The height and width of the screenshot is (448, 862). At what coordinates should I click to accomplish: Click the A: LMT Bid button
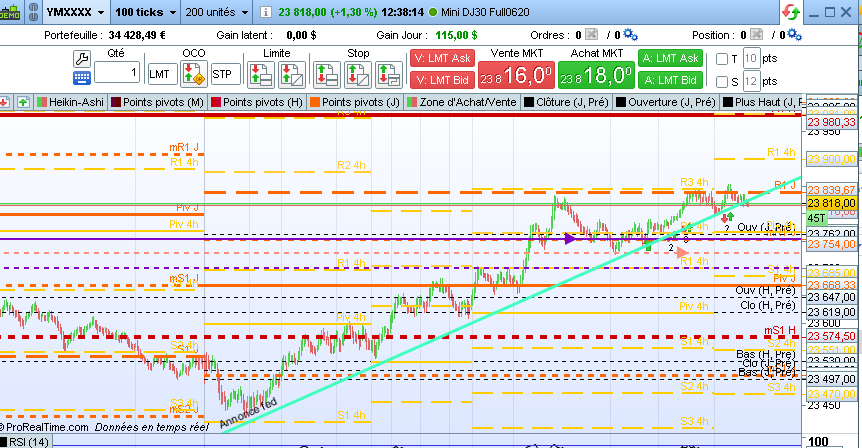tap(670, 80)
